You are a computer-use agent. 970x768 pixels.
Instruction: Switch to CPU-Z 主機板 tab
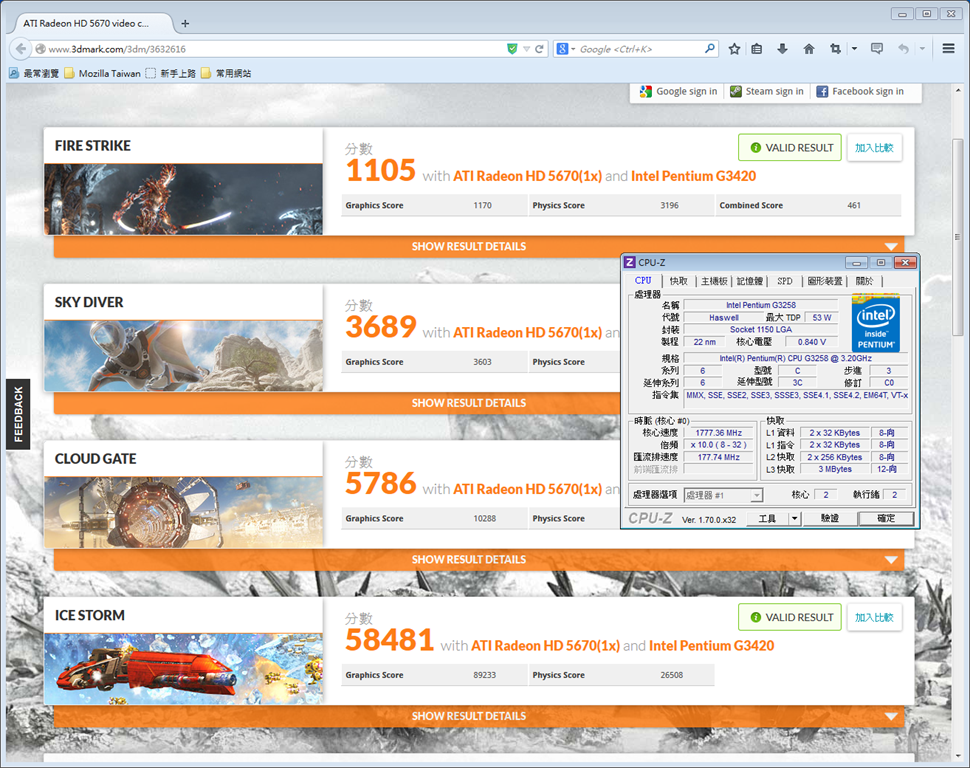(x=713, y=281)
